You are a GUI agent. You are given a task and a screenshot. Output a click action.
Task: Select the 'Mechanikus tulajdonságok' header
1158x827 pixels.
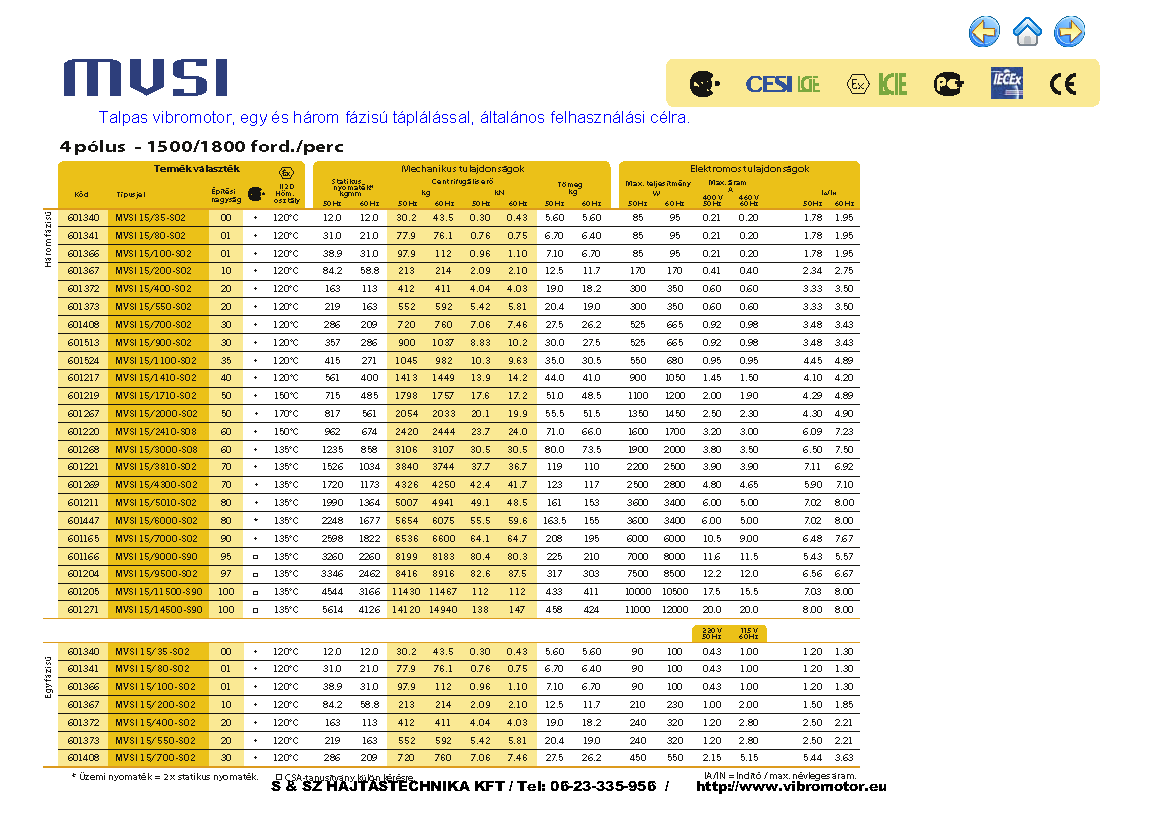pyautogui.click(x=462, y=169)
